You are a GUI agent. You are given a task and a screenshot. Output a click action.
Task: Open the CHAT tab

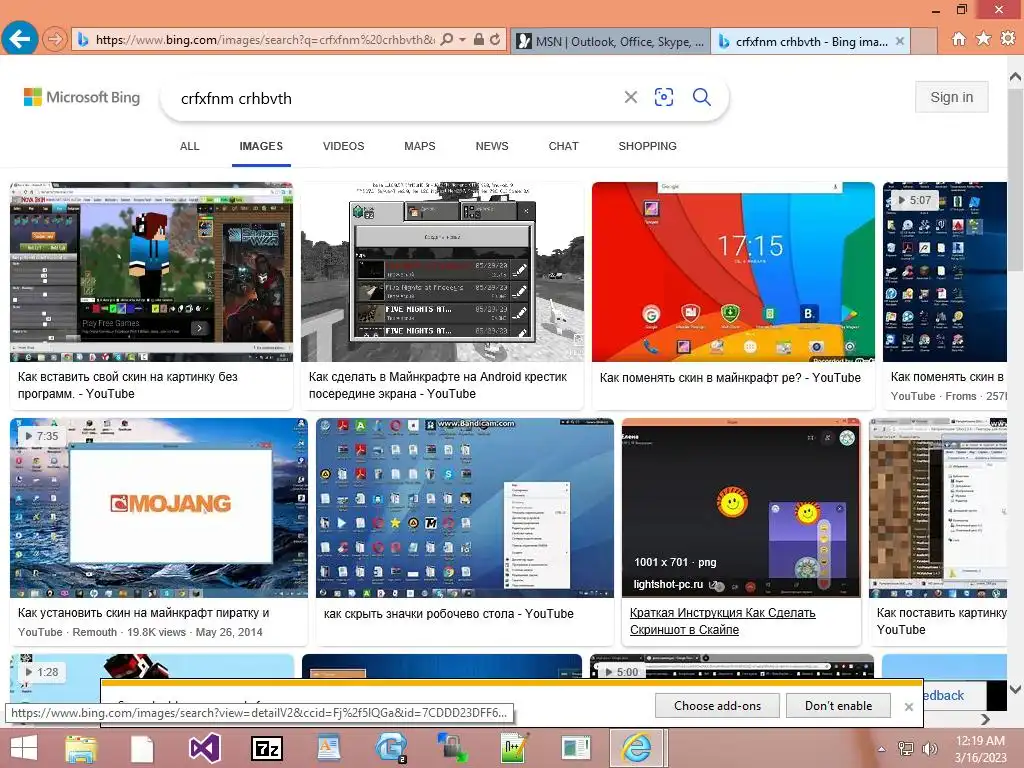(x=564, y=146)
